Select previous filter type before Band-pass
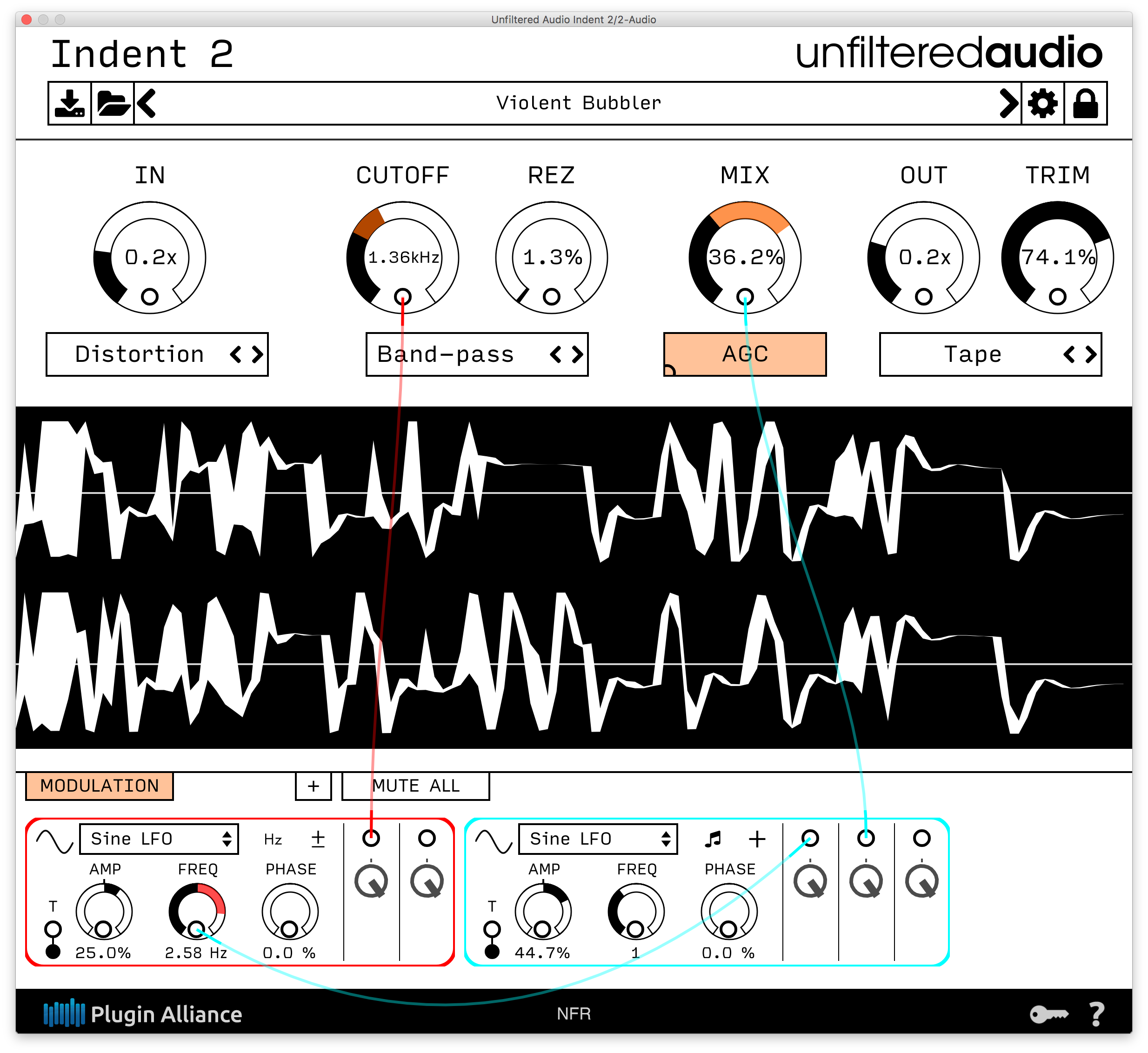1148x1053 pixels. 556,354
